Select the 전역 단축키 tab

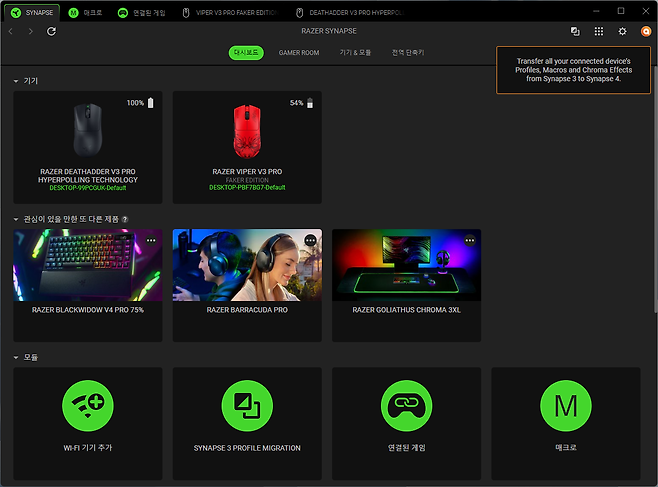408,52
